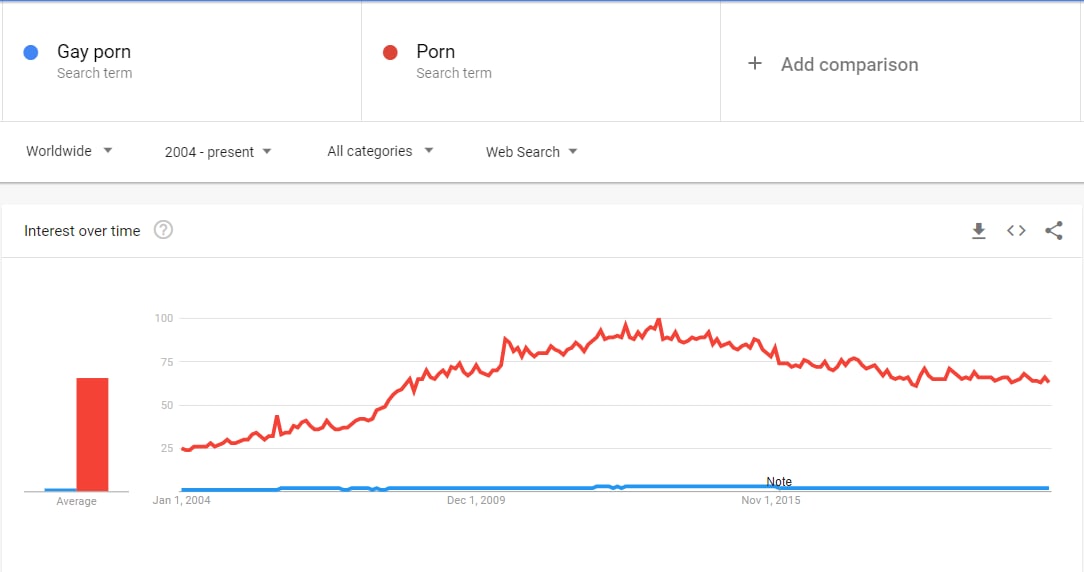1084x572 pixels.
Task: Open the embed code icon
Action: (x=1016, y=230)
